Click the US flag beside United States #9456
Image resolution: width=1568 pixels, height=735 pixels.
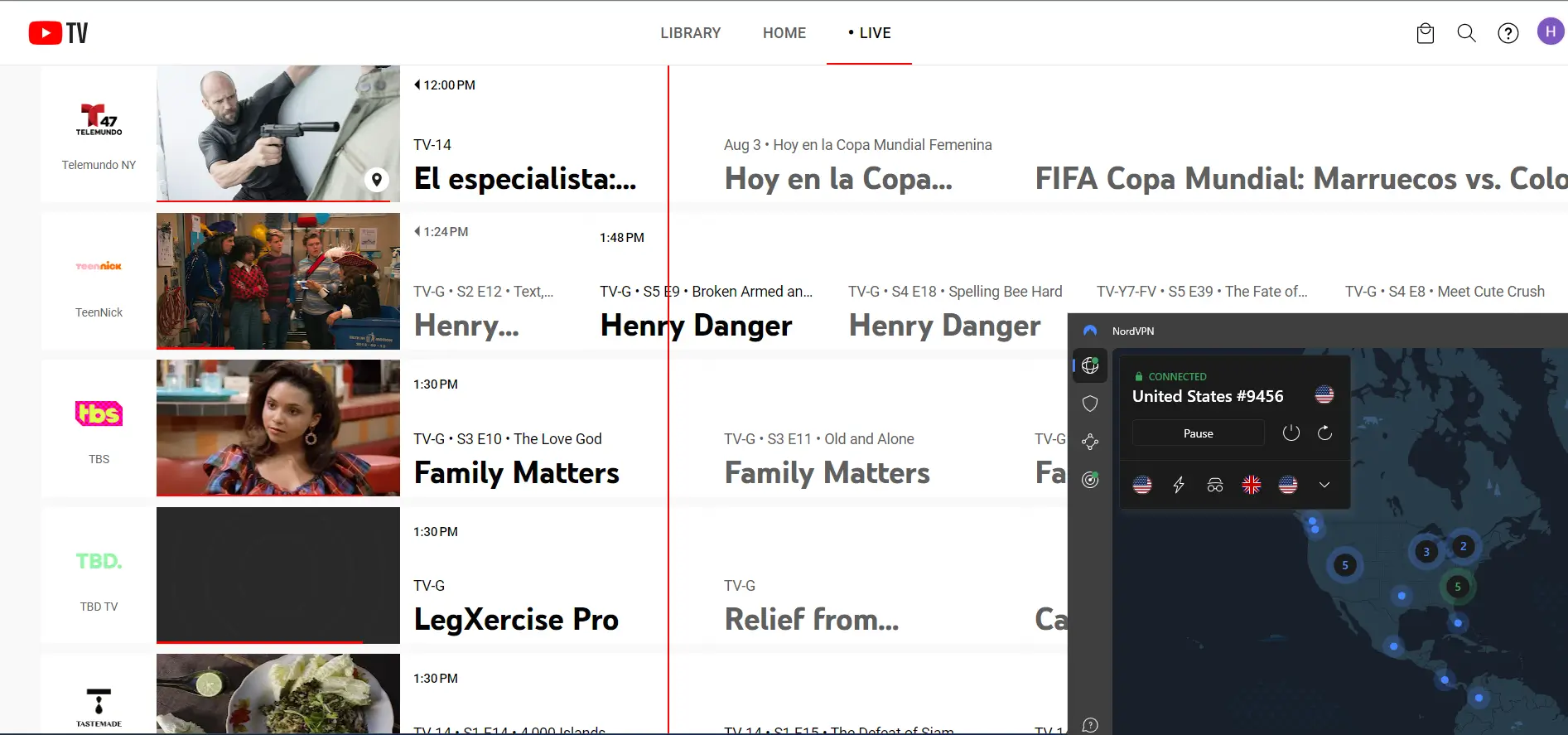point(1324,394)
